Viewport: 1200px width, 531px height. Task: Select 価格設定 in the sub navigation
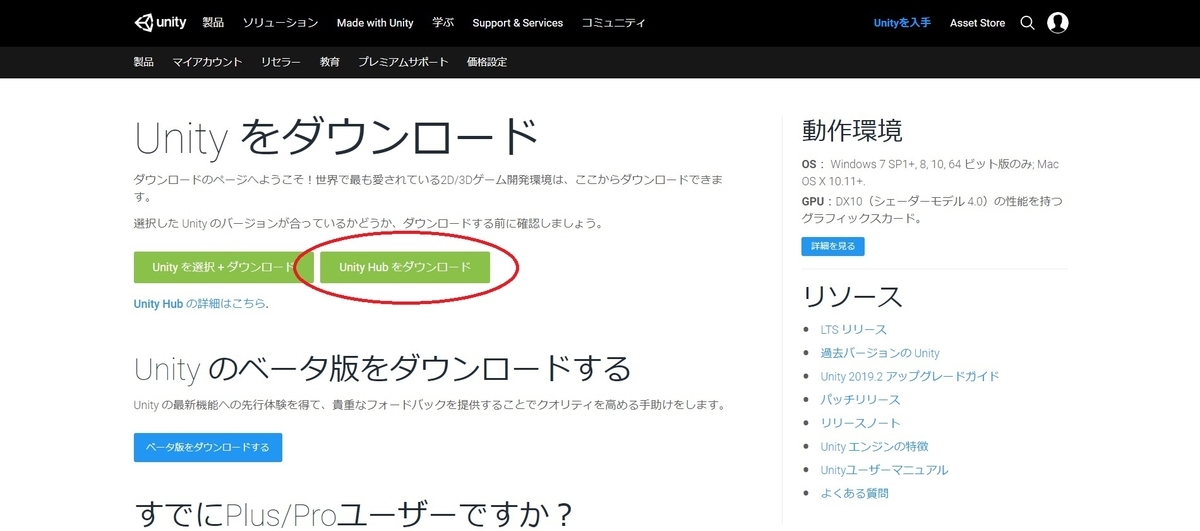[487, 62]
